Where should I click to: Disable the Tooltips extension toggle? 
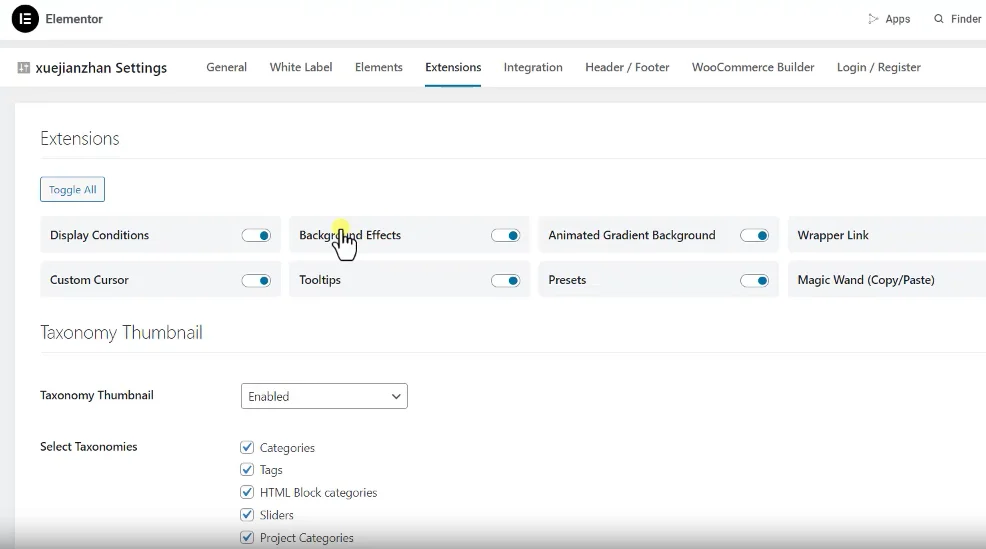(506, 281)
